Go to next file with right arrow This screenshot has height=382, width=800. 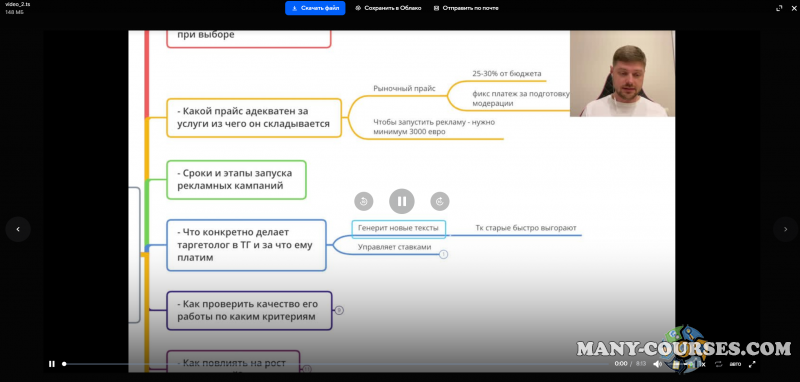[x=785, y=230]
